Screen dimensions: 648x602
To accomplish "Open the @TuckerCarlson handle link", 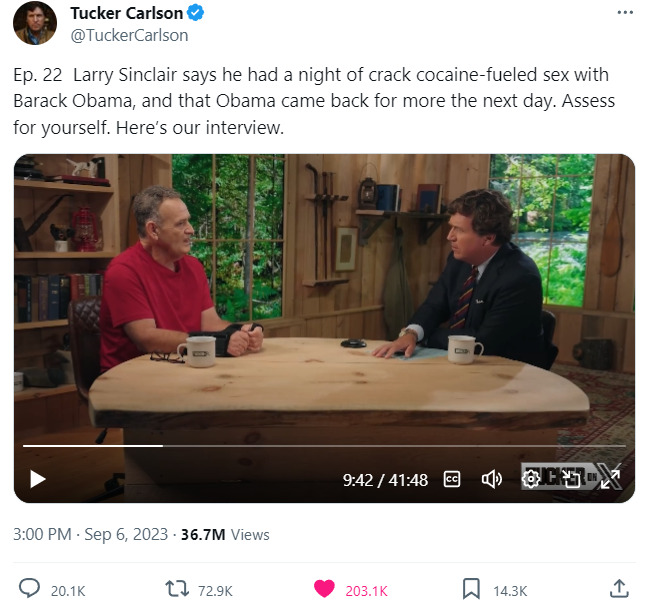I will 129,35.
